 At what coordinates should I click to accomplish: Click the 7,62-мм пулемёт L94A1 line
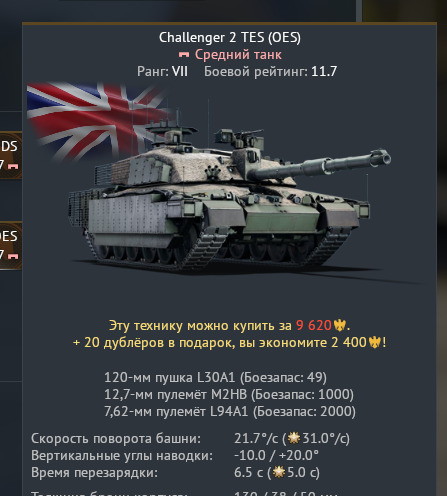pyautogui.click(x=230, y=411)
